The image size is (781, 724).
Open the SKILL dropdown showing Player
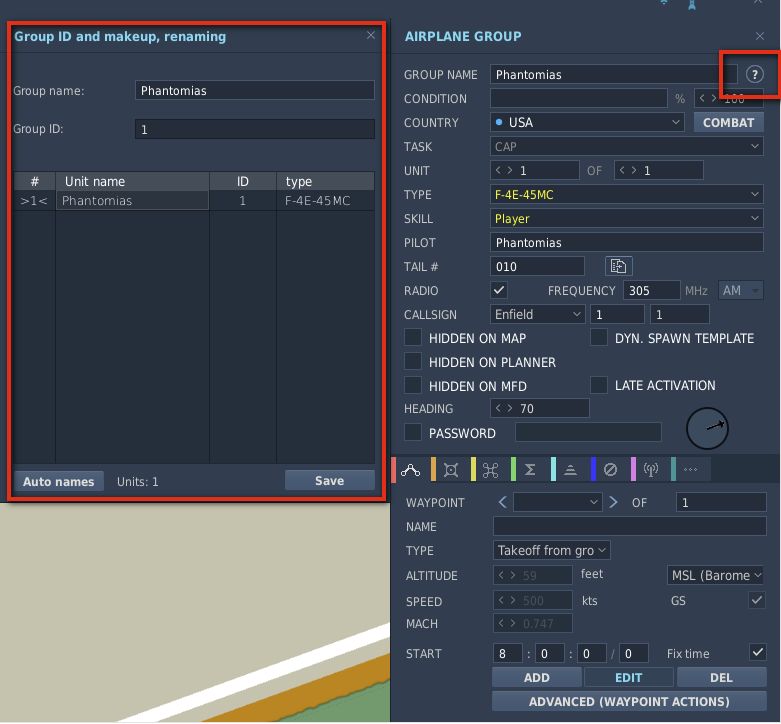[627, 218]
